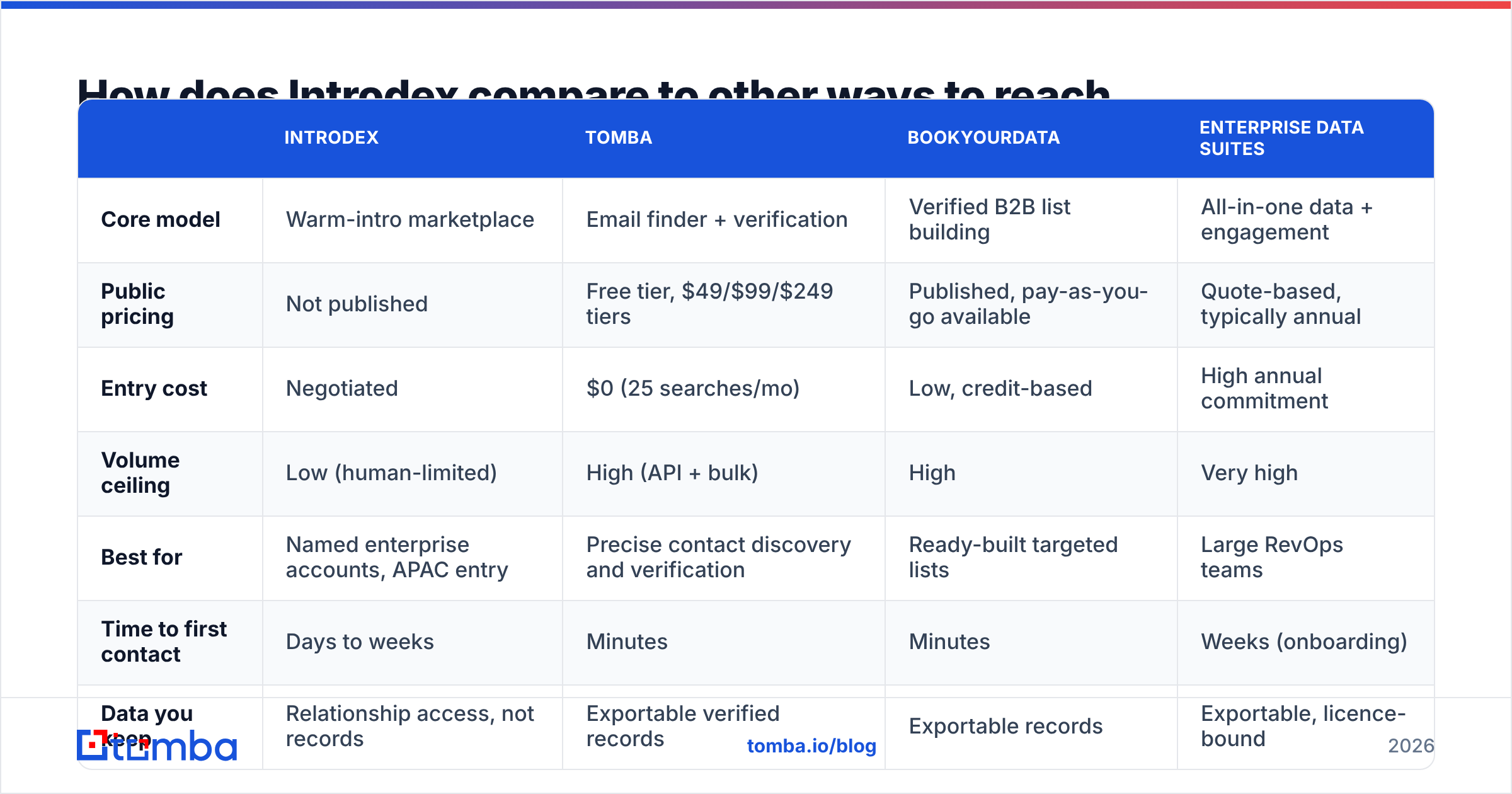Click the Tomba logo in the footer
1512x794 pixels.
[157, 746]
